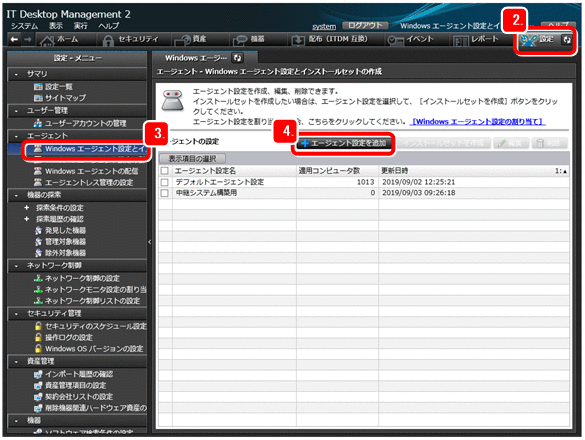585x440 pixels.
Task: Open ネットワーク制御リストの設定
Action: pos(92,301)
